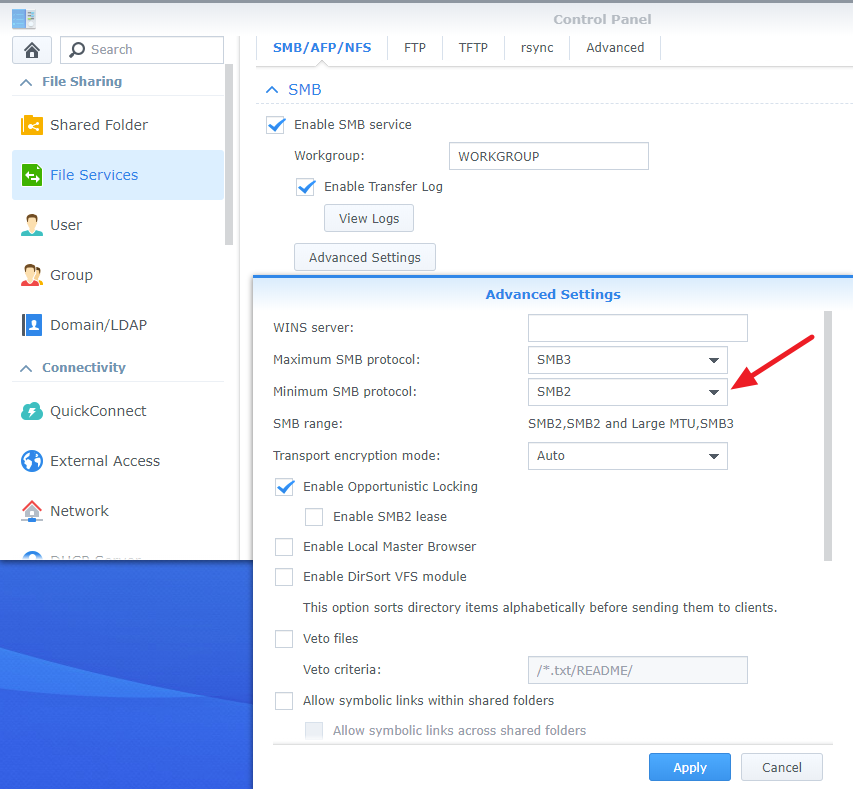
Task: Click the search magnifier icon
Action: tap(77, 50)
